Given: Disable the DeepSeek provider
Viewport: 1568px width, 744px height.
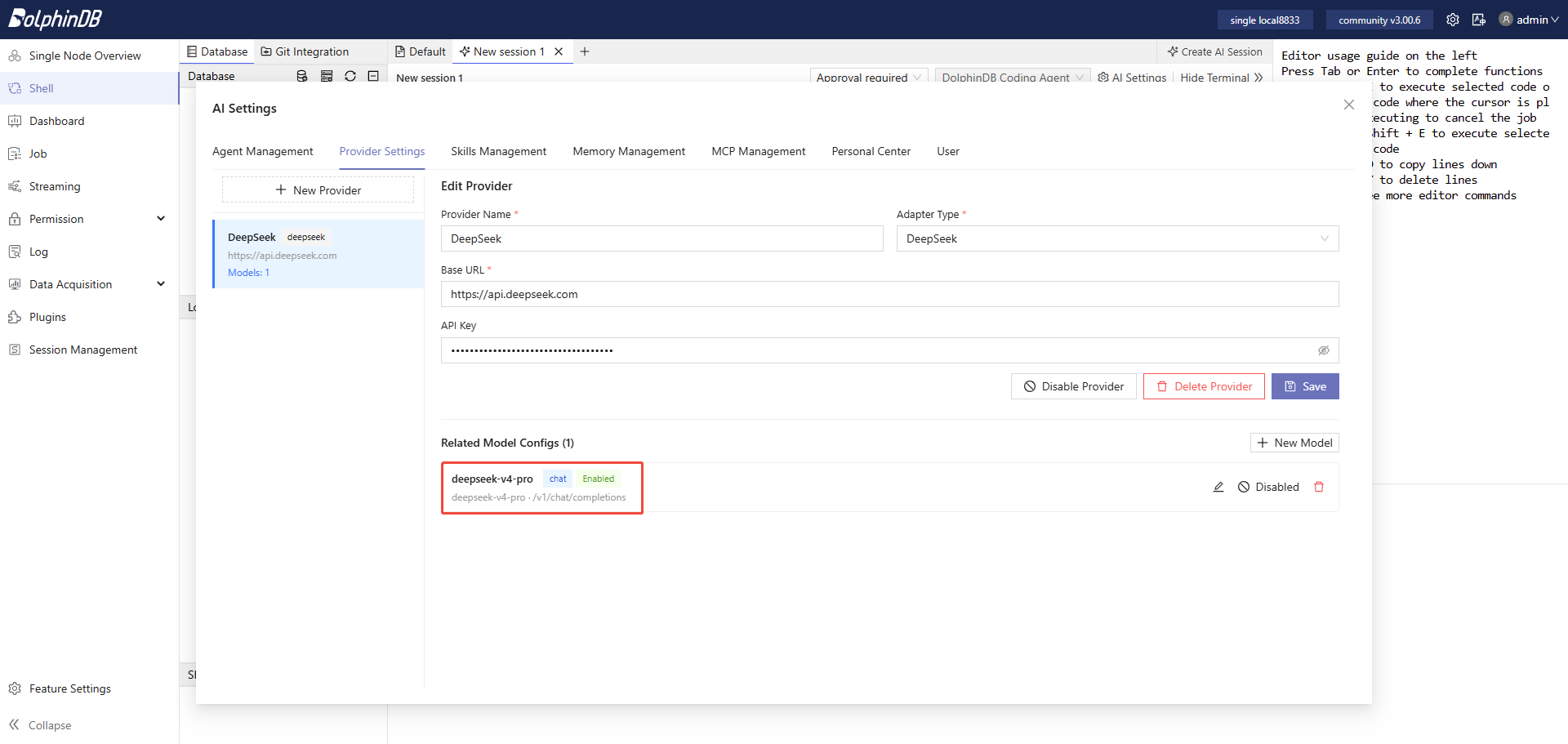Looking at the screenshot, I should click(1074, 386).
